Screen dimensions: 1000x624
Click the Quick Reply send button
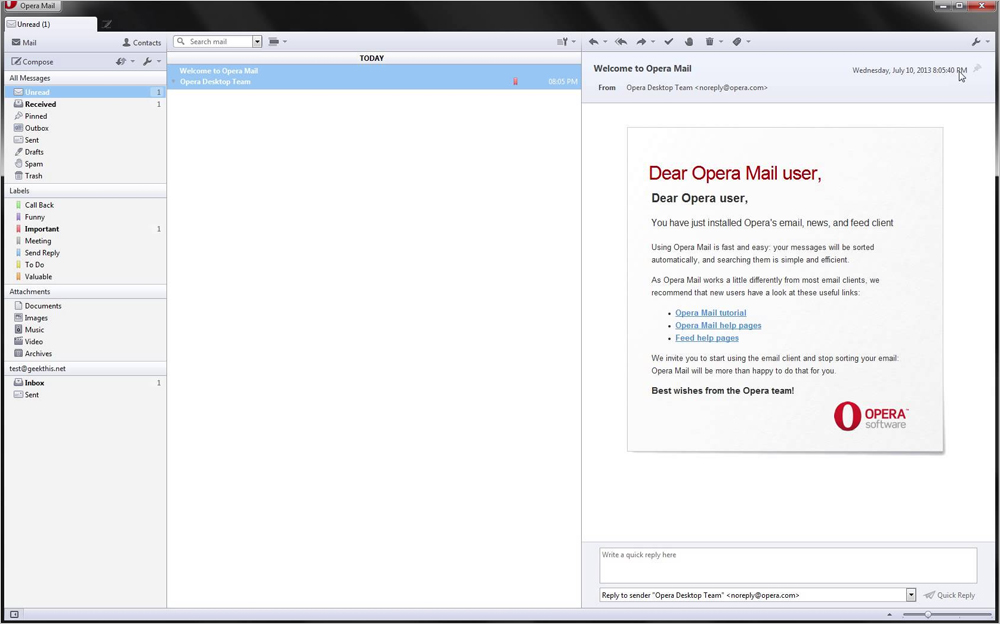[x=950, y=595]
